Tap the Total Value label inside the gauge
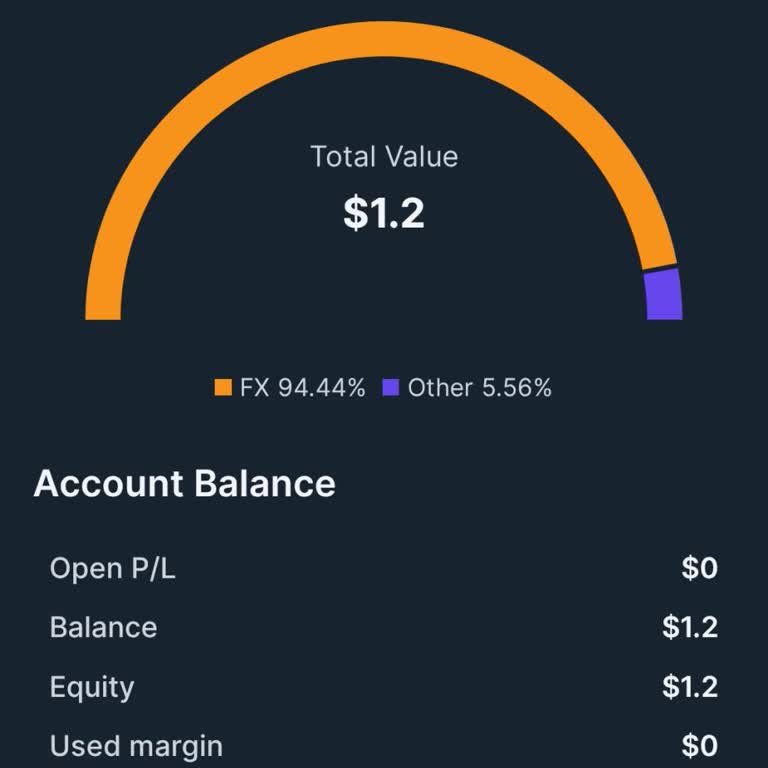 [x=384, y=157]
